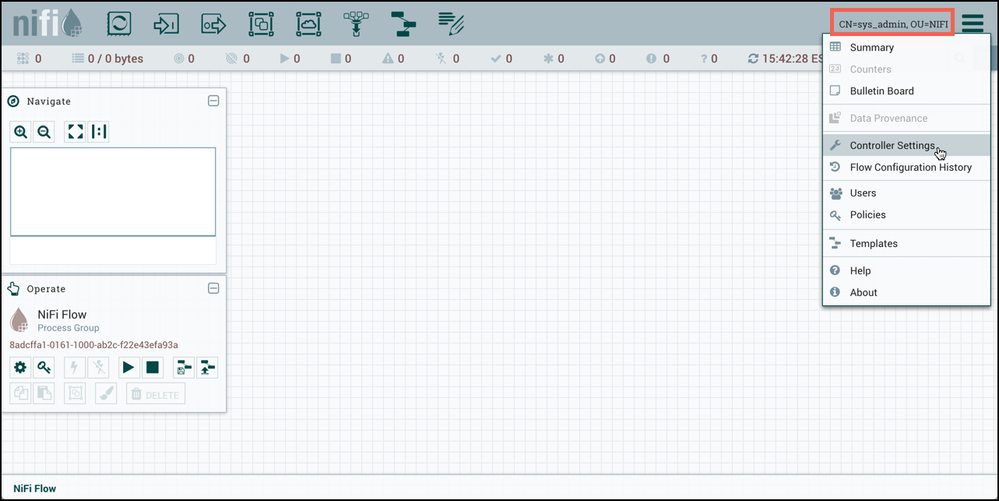Click the disabled components status icon

tap(441, 58)
